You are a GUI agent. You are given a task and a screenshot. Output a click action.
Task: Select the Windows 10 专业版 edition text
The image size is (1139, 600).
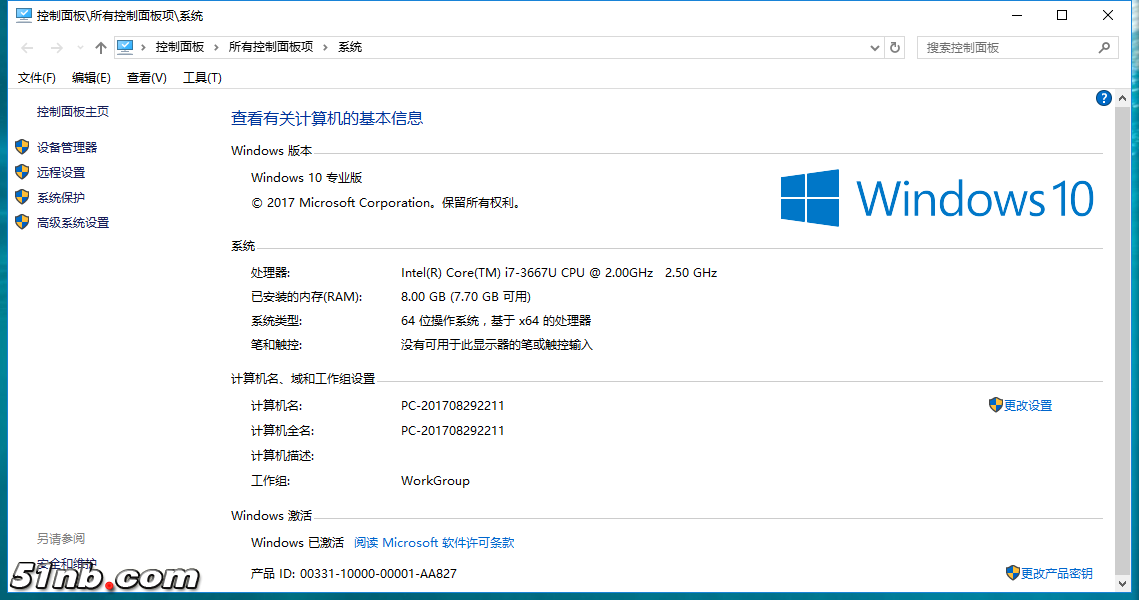(307, 177)
